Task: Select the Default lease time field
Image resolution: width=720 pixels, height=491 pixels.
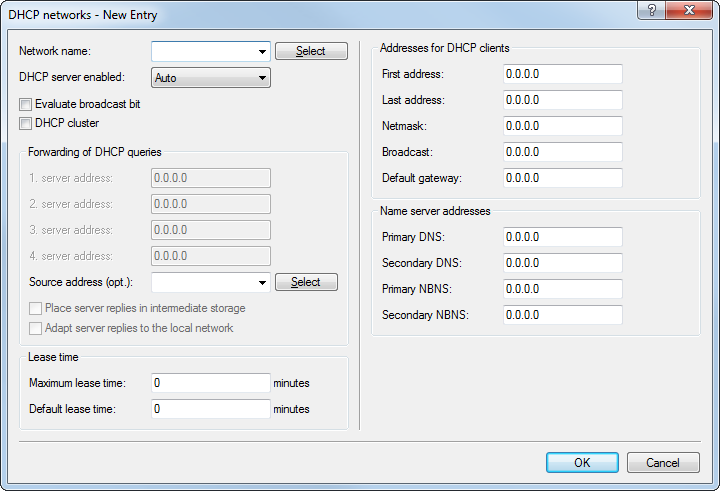Action: click(x=210, y=409)
